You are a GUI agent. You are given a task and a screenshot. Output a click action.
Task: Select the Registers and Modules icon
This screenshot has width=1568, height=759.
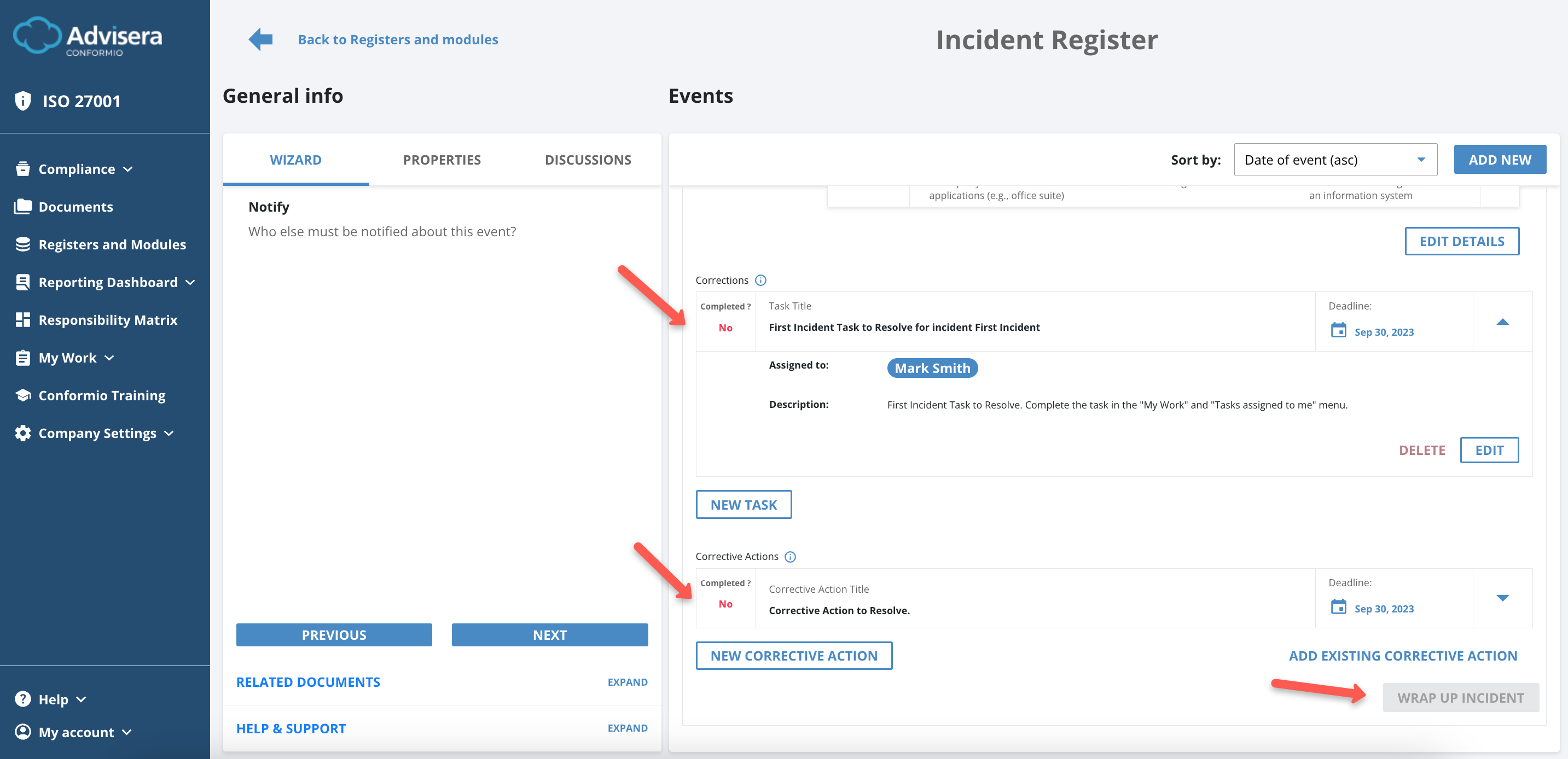pyautogui.click(x=22, y=244)
